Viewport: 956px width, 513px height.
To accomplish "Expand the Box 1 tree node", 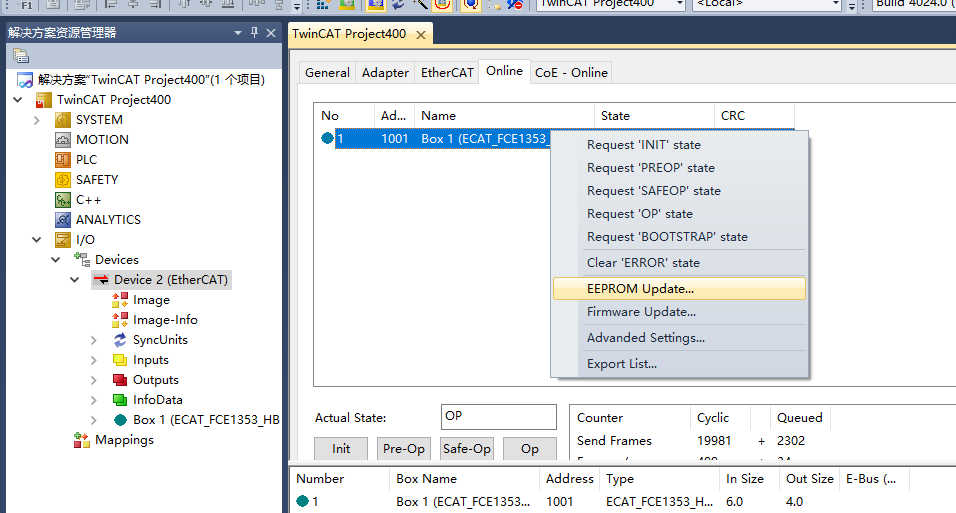I will coord(93,420).
